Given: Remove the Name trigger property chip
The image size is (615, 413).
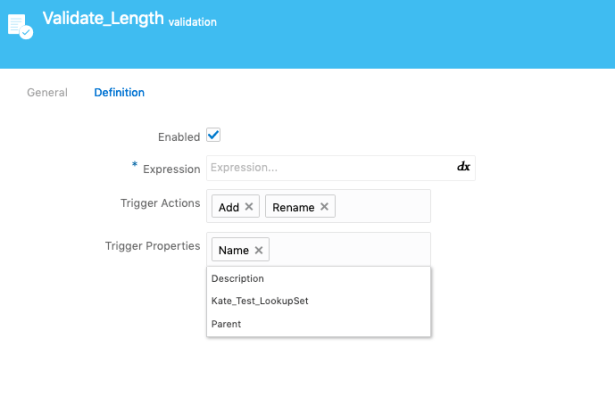Looking at the screenshot, I should [x=259, y=250].
